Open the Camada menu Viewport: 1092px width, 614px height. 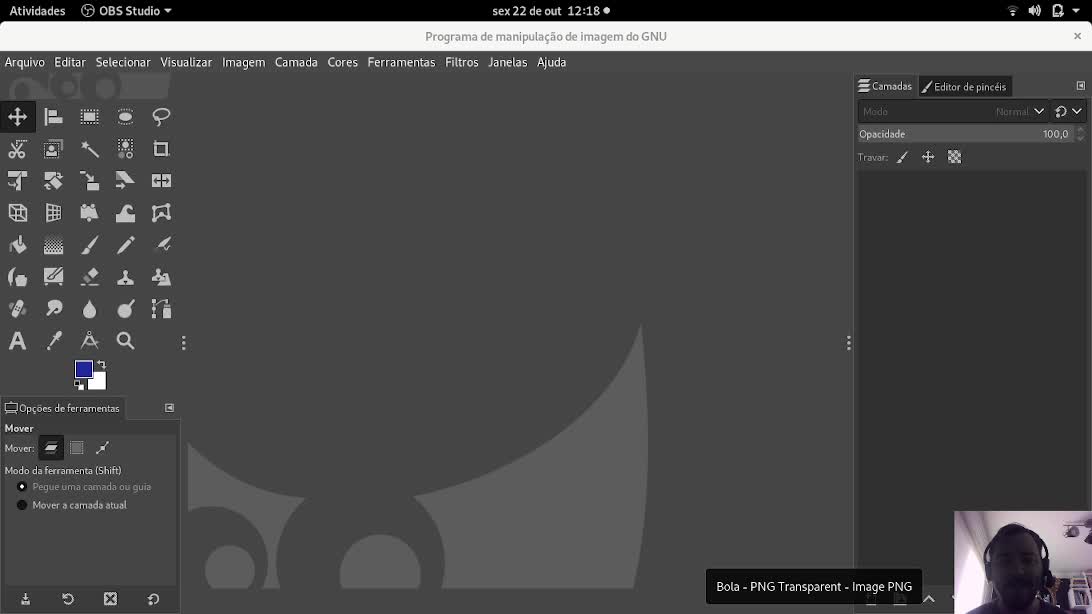click(x=296, y=62)
